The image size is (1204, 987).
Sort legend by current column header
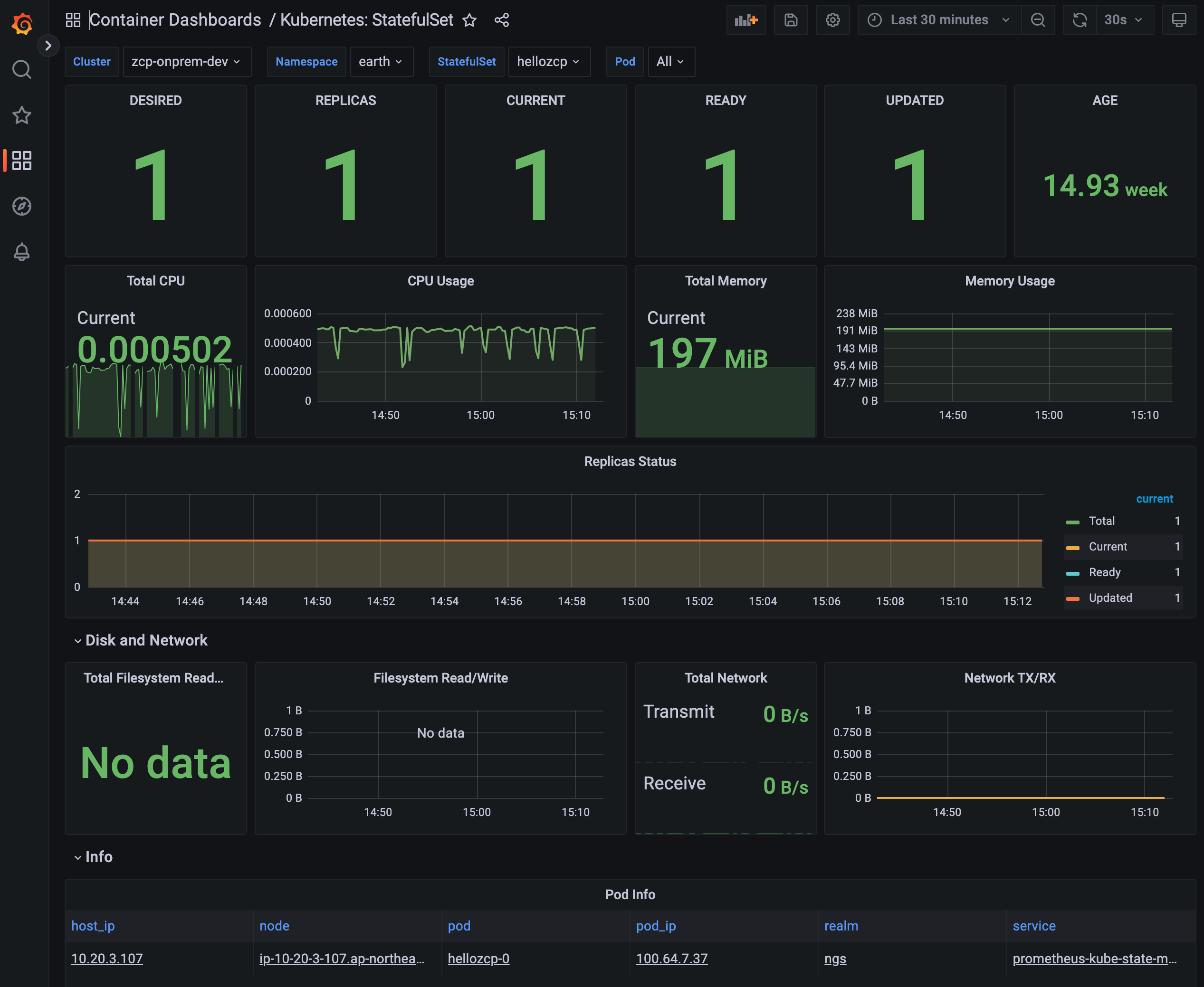[1154, 499]
